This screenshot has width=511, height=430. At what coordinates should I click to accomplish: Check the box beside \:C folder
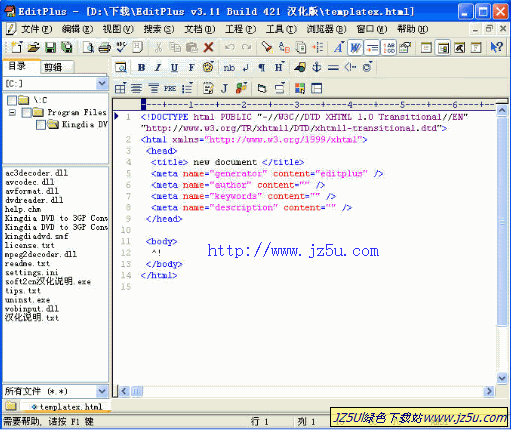tap(12, 100)
